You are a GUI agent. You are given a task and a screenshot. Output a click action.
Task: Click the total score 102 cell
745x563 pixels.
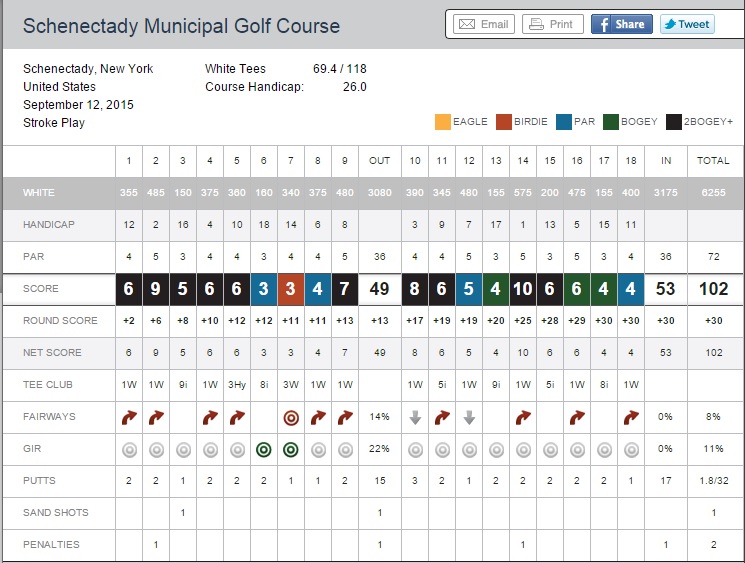tap(713, 290)
